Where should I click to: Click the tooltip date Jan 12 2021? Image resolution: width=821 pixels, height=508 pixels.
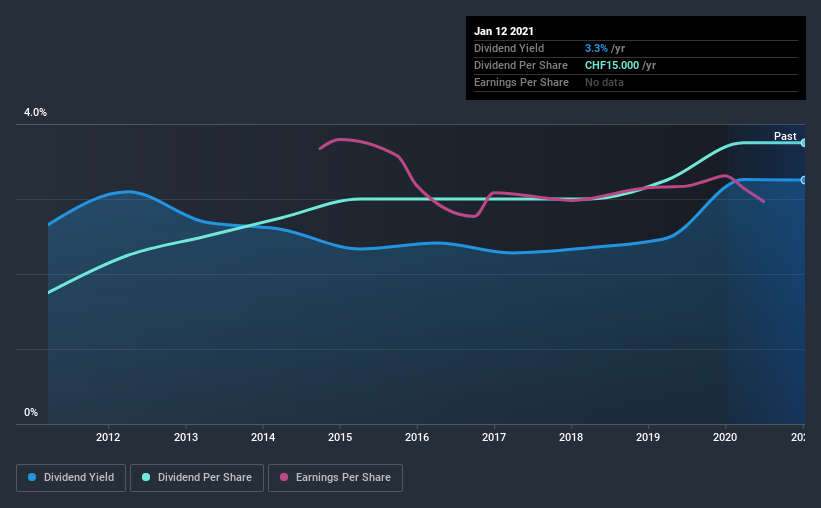click(x=504, y=31)
